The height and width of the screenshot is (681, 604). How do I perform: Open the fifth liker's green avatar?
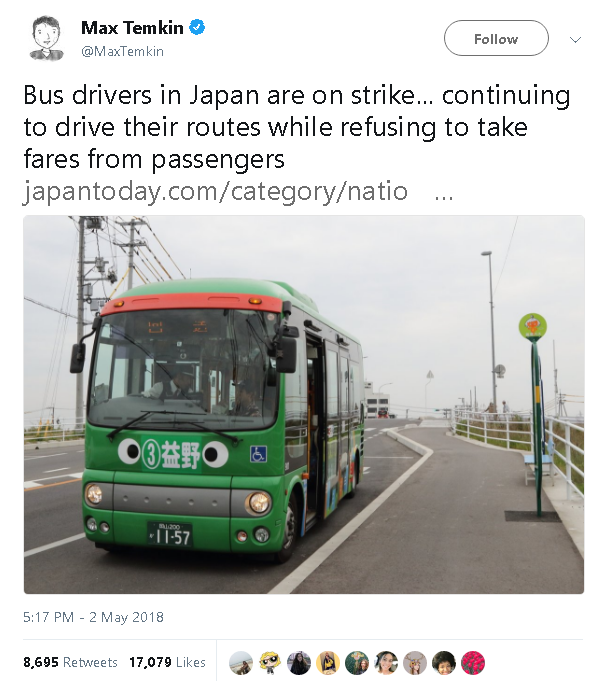coord(357,663)
